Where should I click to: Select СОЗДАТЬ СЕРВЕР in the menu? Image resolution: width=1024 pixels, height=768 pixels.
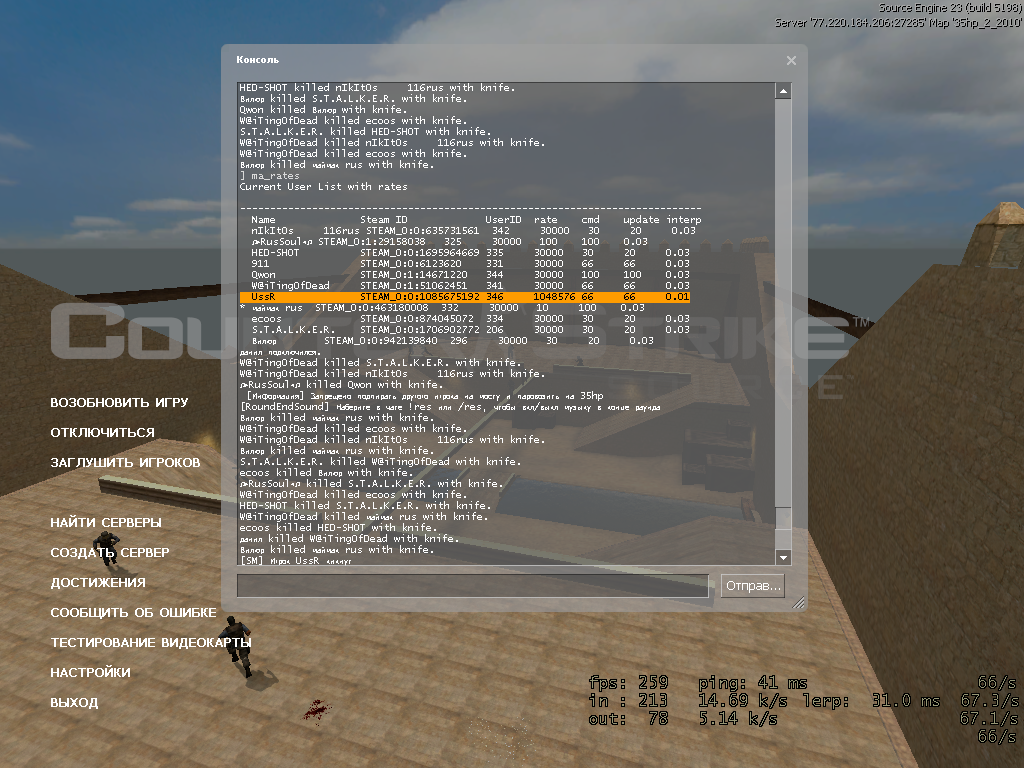pos(110,552)
